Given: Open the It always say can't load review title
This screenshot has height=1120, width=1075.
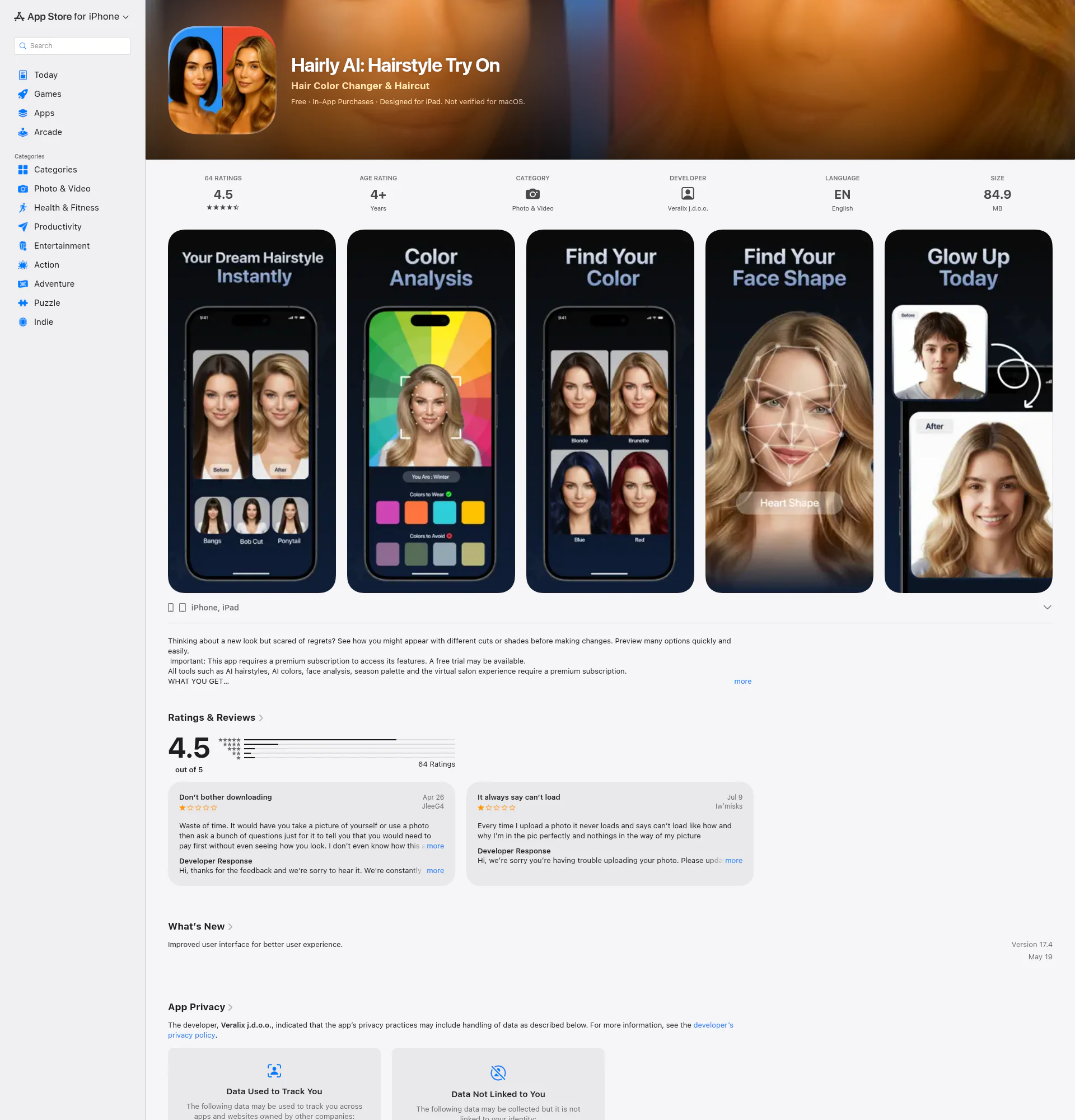Looking at the screenshot, I should click(518, 797).
